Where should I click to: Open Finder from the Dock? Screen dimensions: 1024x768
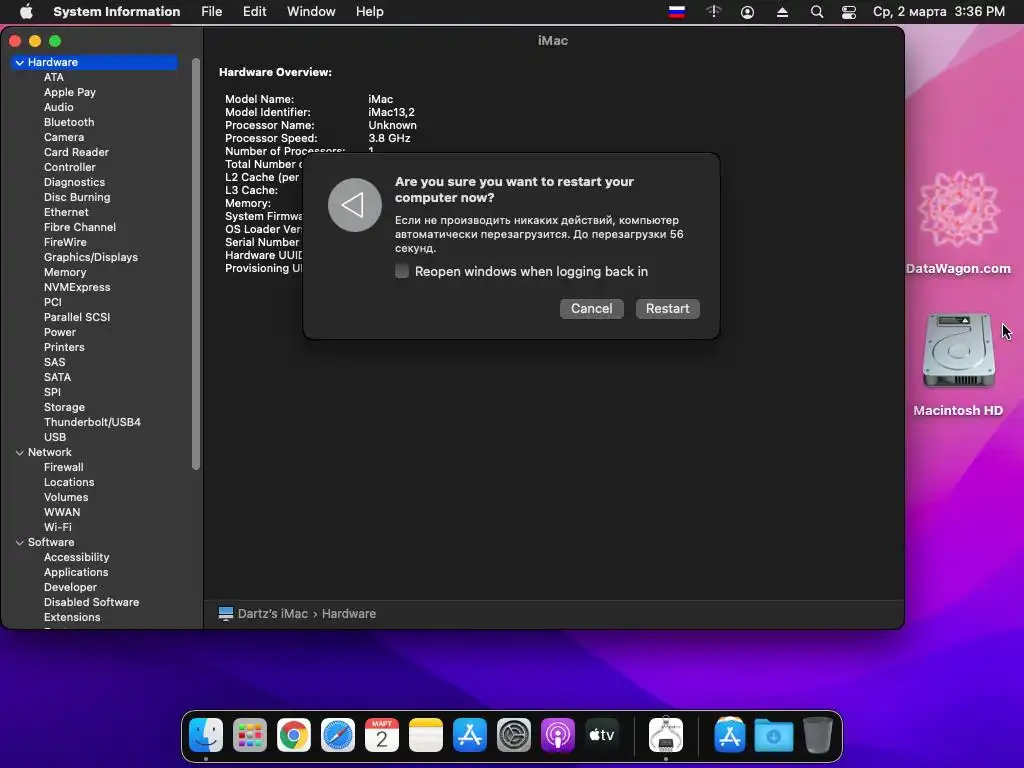206,735
